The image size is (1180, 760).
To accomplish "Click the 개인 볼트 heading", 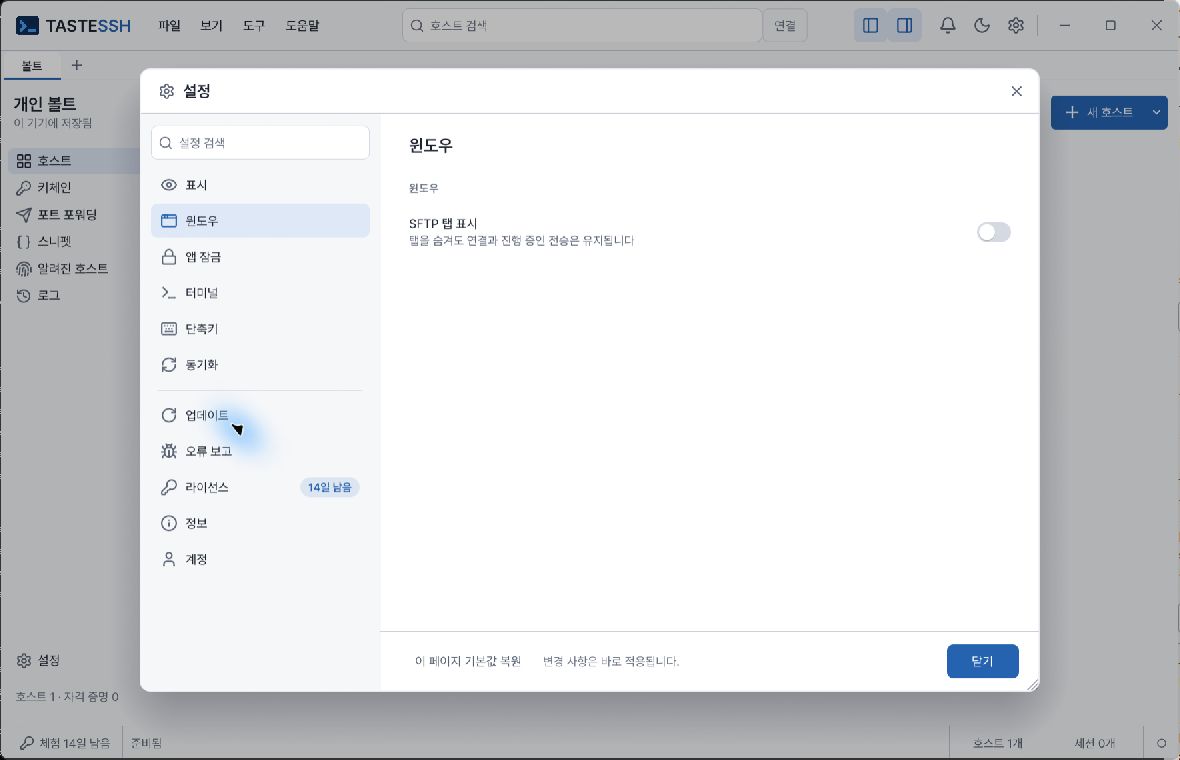I will click(x=45, y=104).
